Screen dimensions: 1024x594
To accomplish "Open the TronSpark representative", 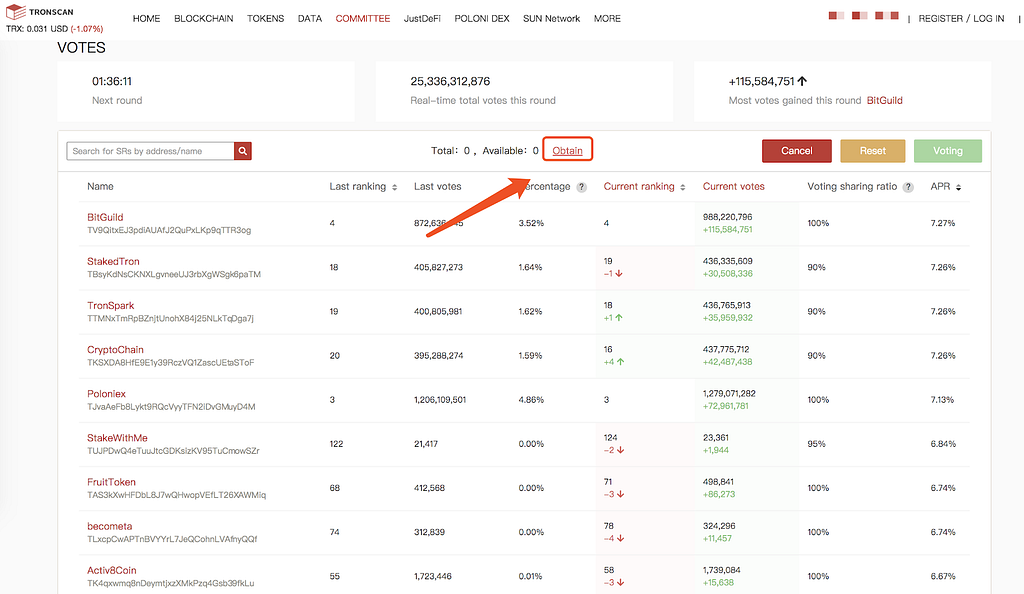I will 110,305.
